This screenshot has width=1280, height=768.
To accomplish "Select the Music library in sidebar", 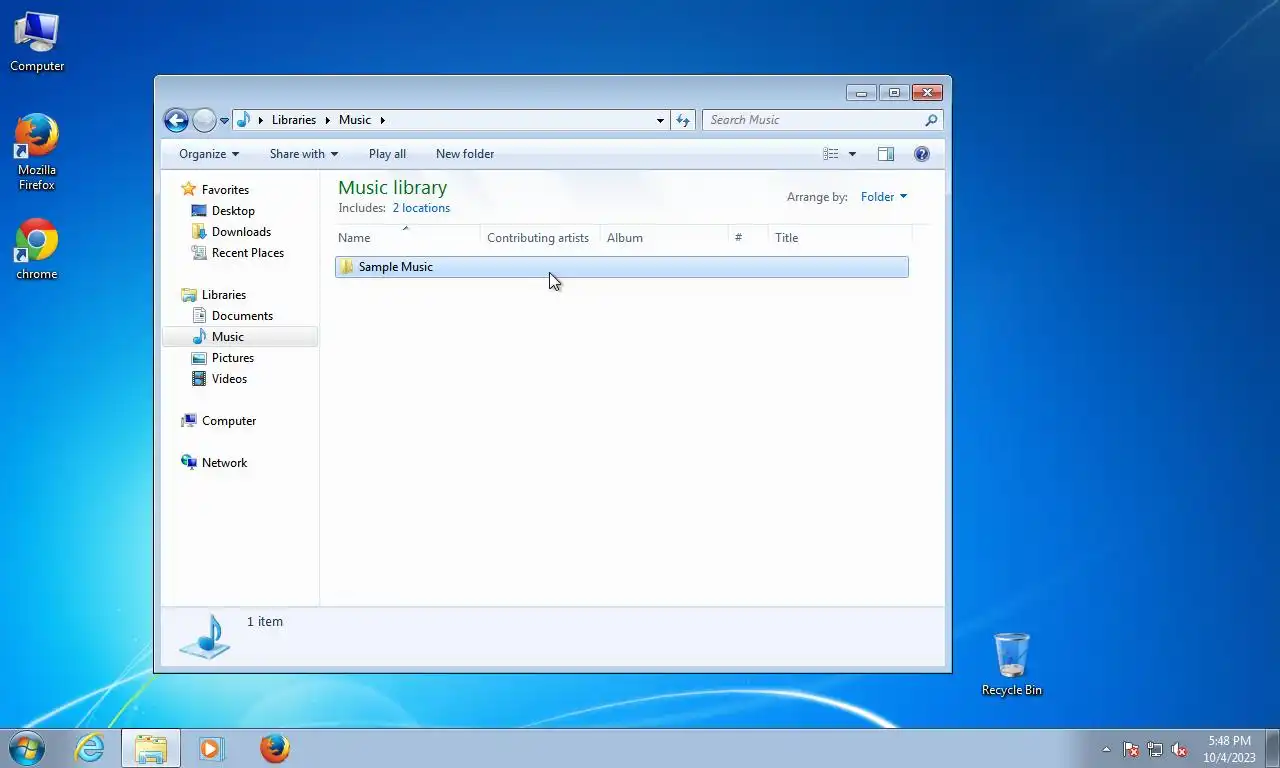I will coord(240,337).
